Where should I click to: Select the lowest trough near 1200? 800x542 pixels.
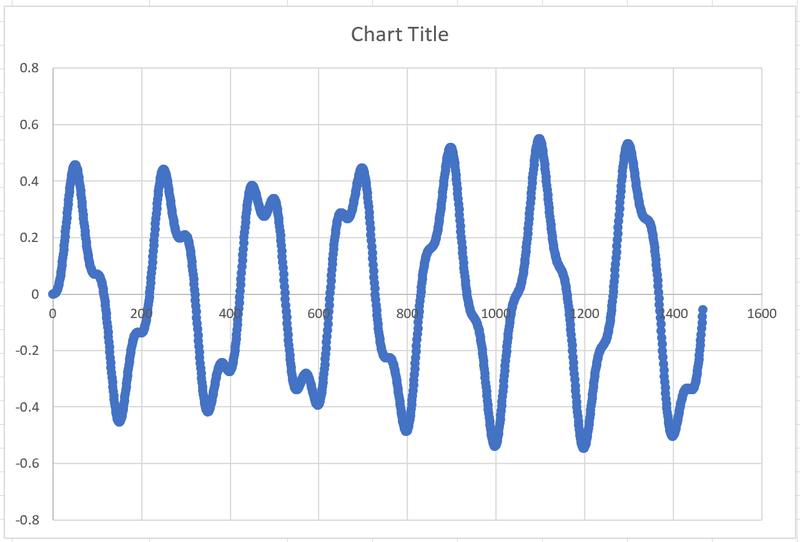[584, 446]
